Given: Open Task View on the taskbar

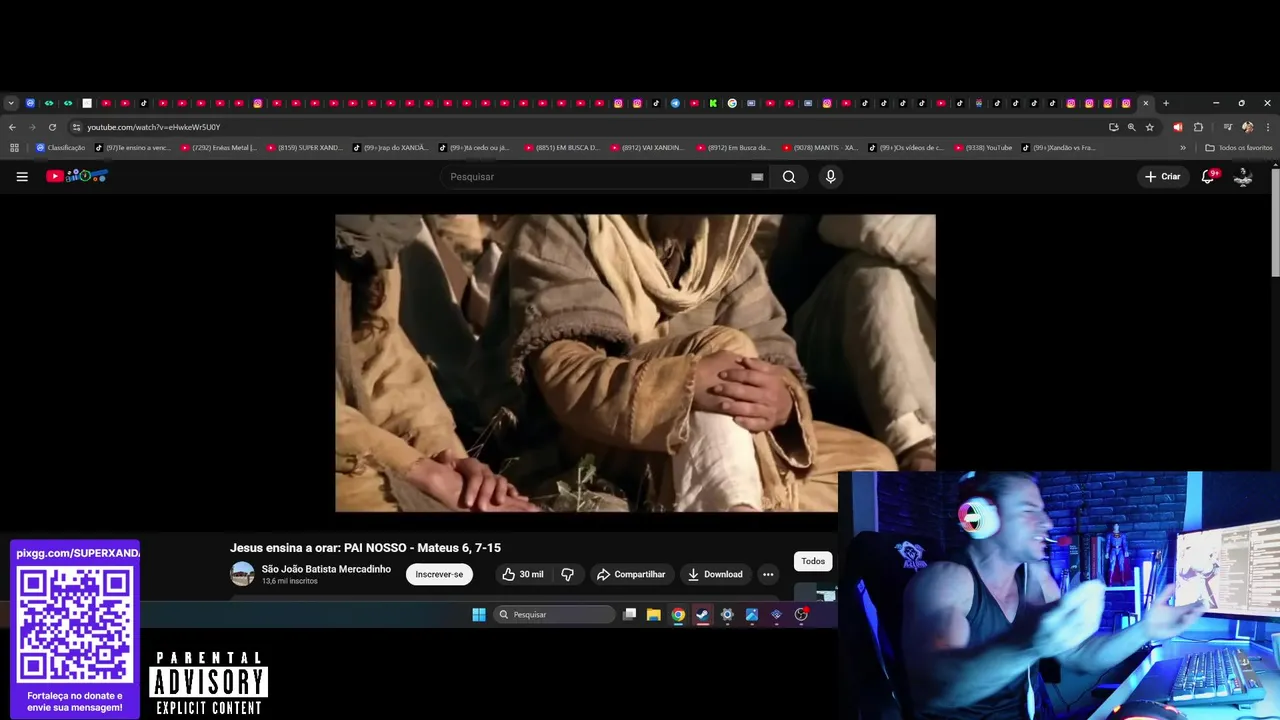Looking at the screenshot, I should 629,615.
